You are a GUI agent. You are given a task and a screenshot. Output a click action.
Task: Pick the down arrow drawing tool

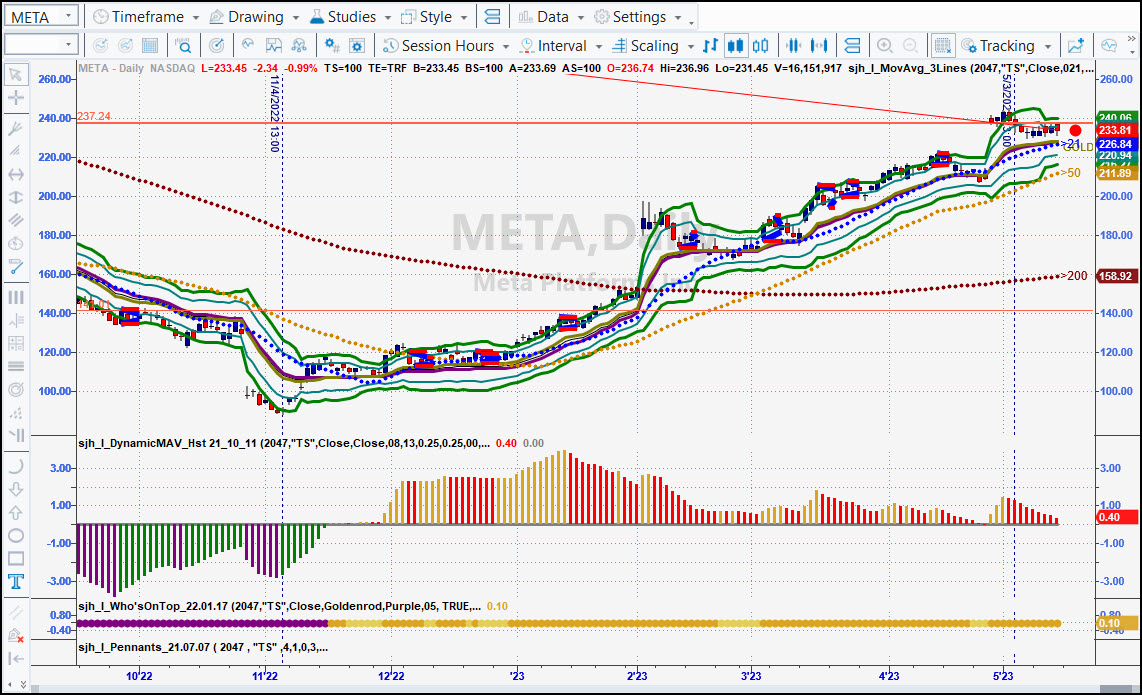[x=15, y=490]
